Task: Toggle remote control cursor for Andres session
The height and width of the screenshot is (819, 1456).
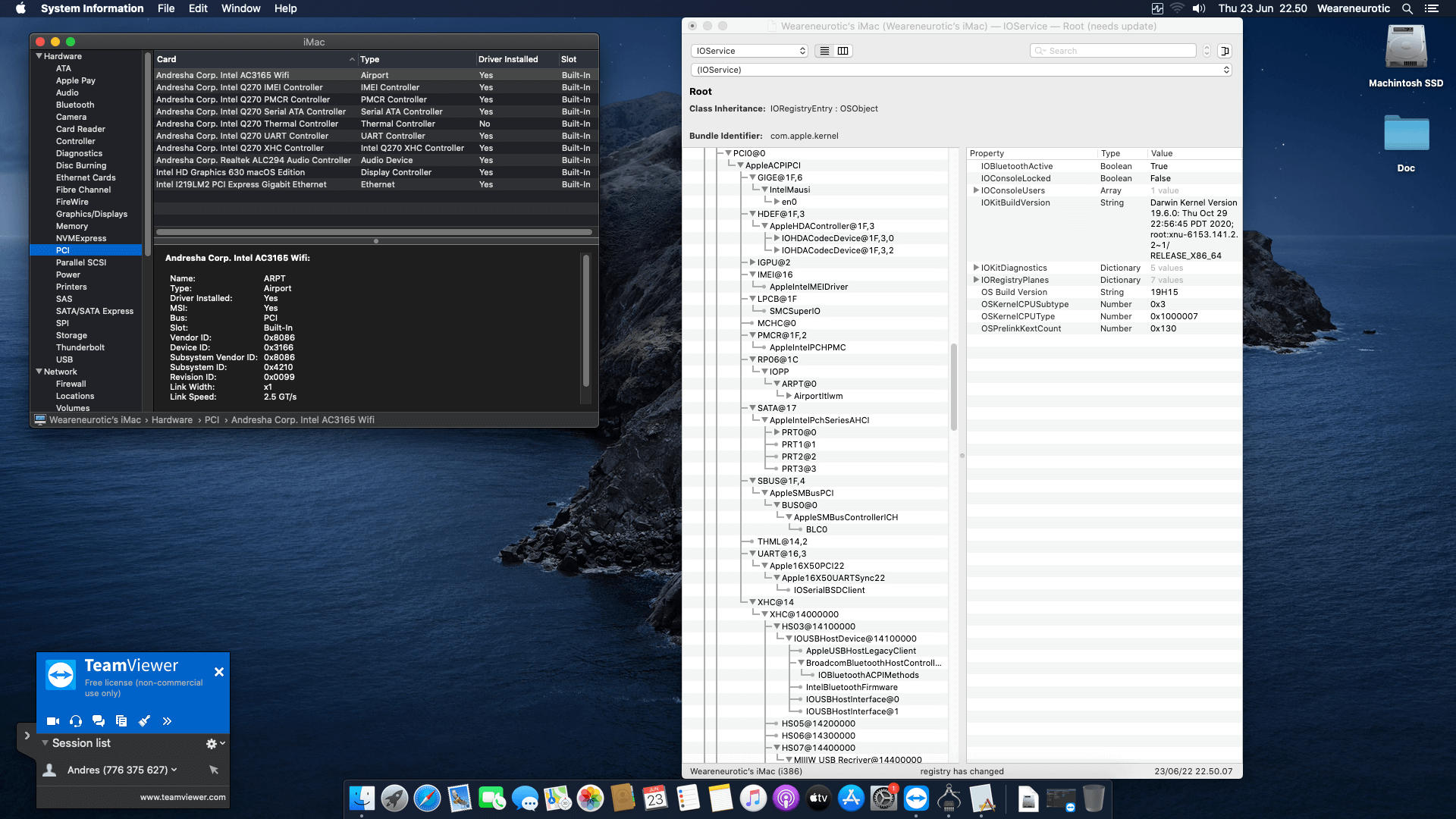Action: pyautogui.click(x=214, y=770)
